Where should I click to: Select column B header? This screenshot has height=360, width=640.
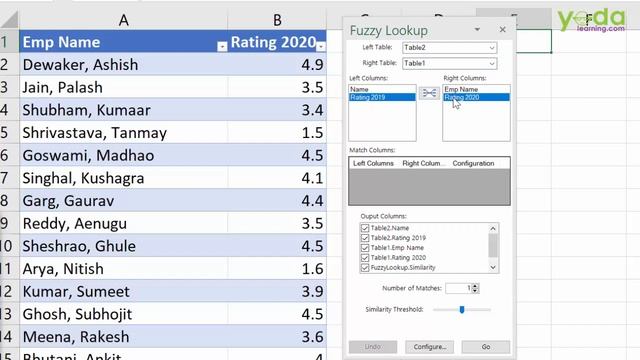277,20
